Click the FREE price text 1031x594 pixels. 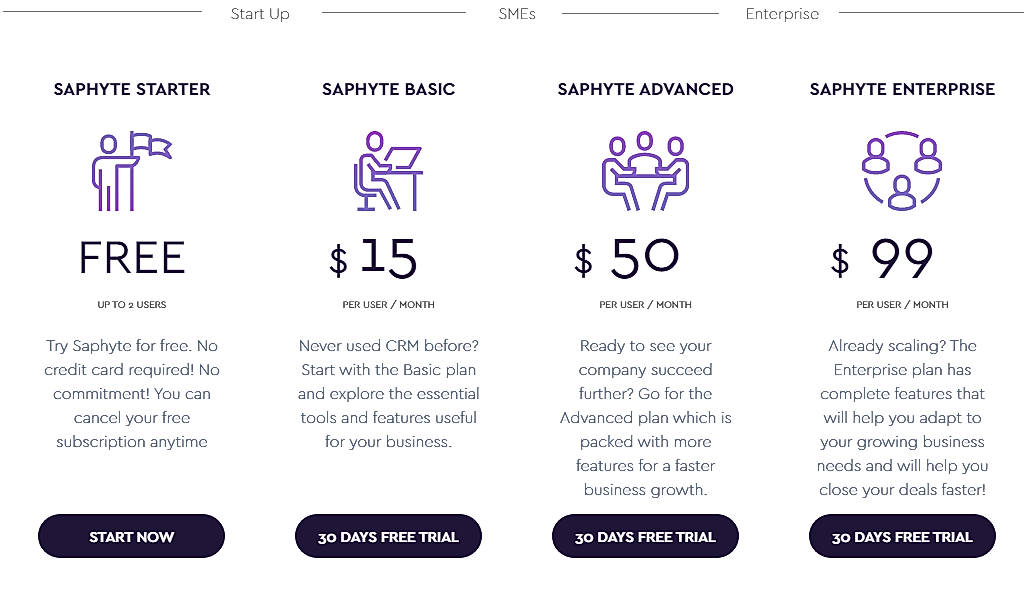(x=131, y=258)
